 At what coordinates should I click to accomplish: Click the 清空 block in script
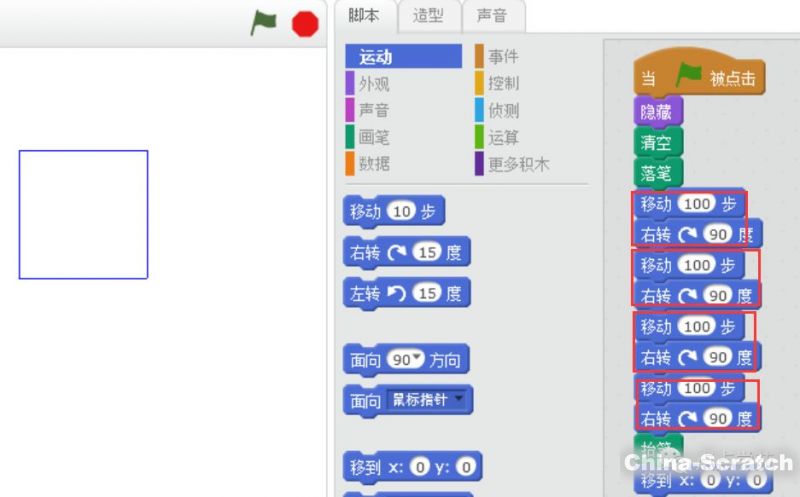pos(656,142)
